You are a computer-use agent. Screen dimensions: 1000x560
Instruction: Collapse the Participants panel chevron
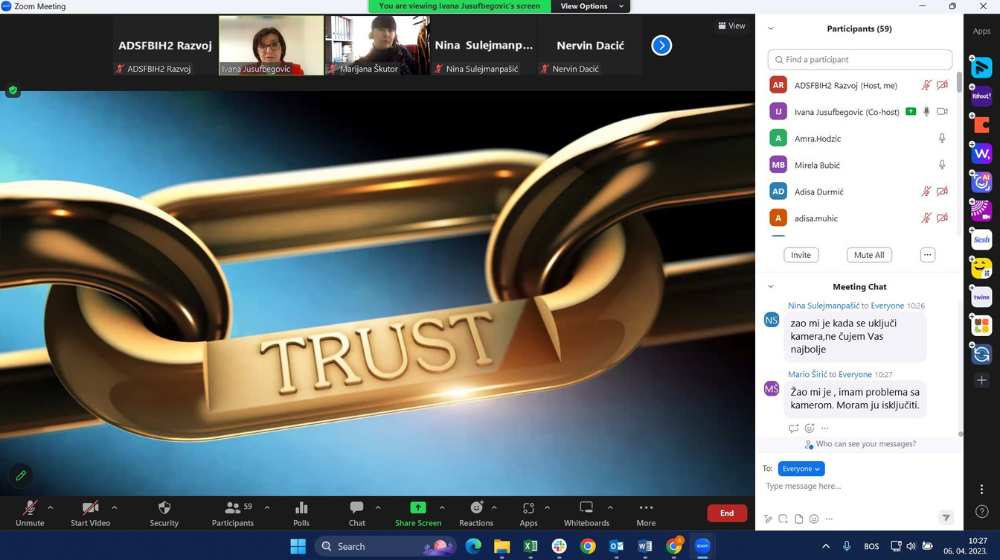770,29
